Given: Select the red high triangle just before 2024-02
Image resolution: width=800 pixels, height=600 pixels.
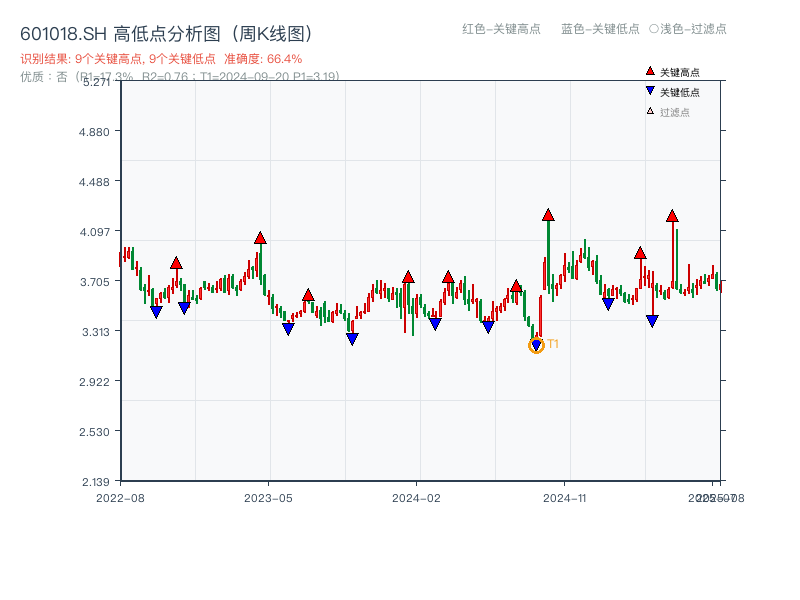Looking at the screenshot, I should click(408, 277).
